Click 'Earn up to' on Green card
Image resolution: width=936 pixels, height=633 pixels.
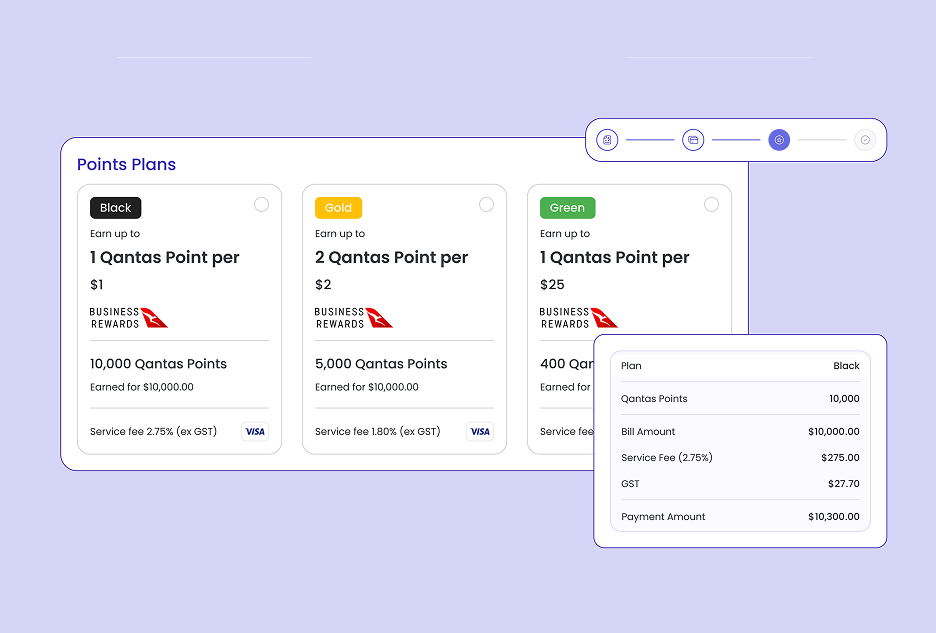point(565,233)
